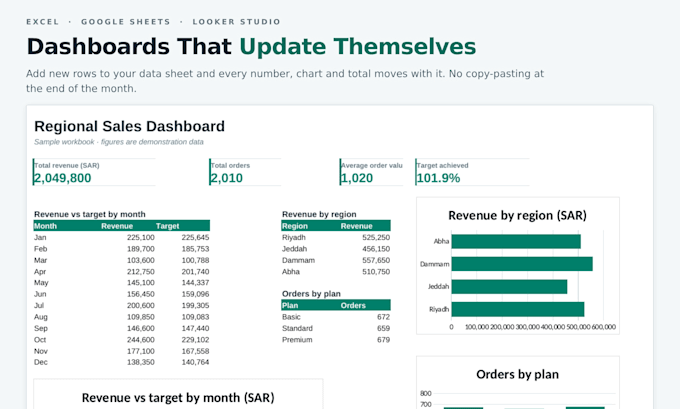Click the Riyadh bar in the region chart
680x409 pixels.
coord(518,309)
